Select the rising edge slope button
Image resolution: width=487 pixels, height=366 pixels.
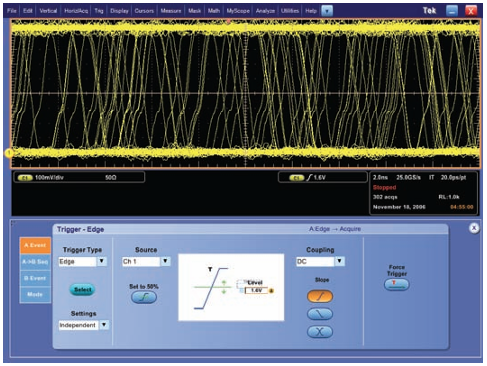(x=320, y=296)
